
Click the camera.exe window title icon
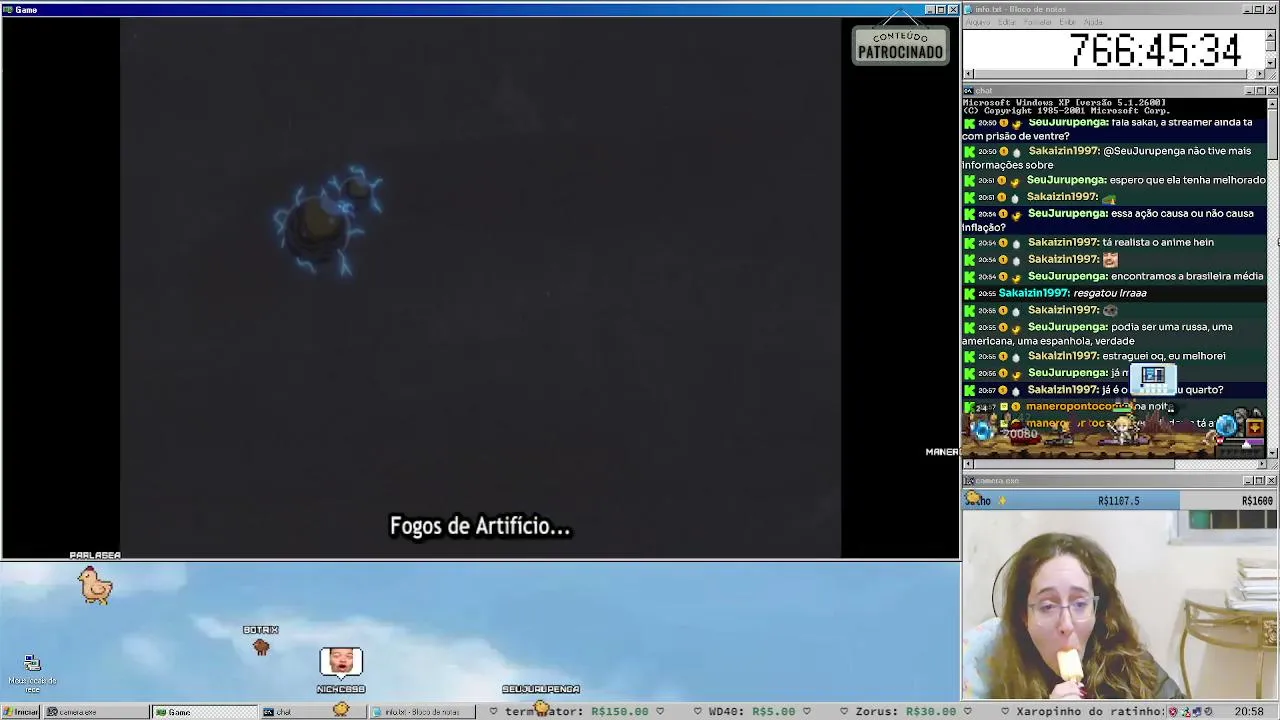(x=968, y=481)
